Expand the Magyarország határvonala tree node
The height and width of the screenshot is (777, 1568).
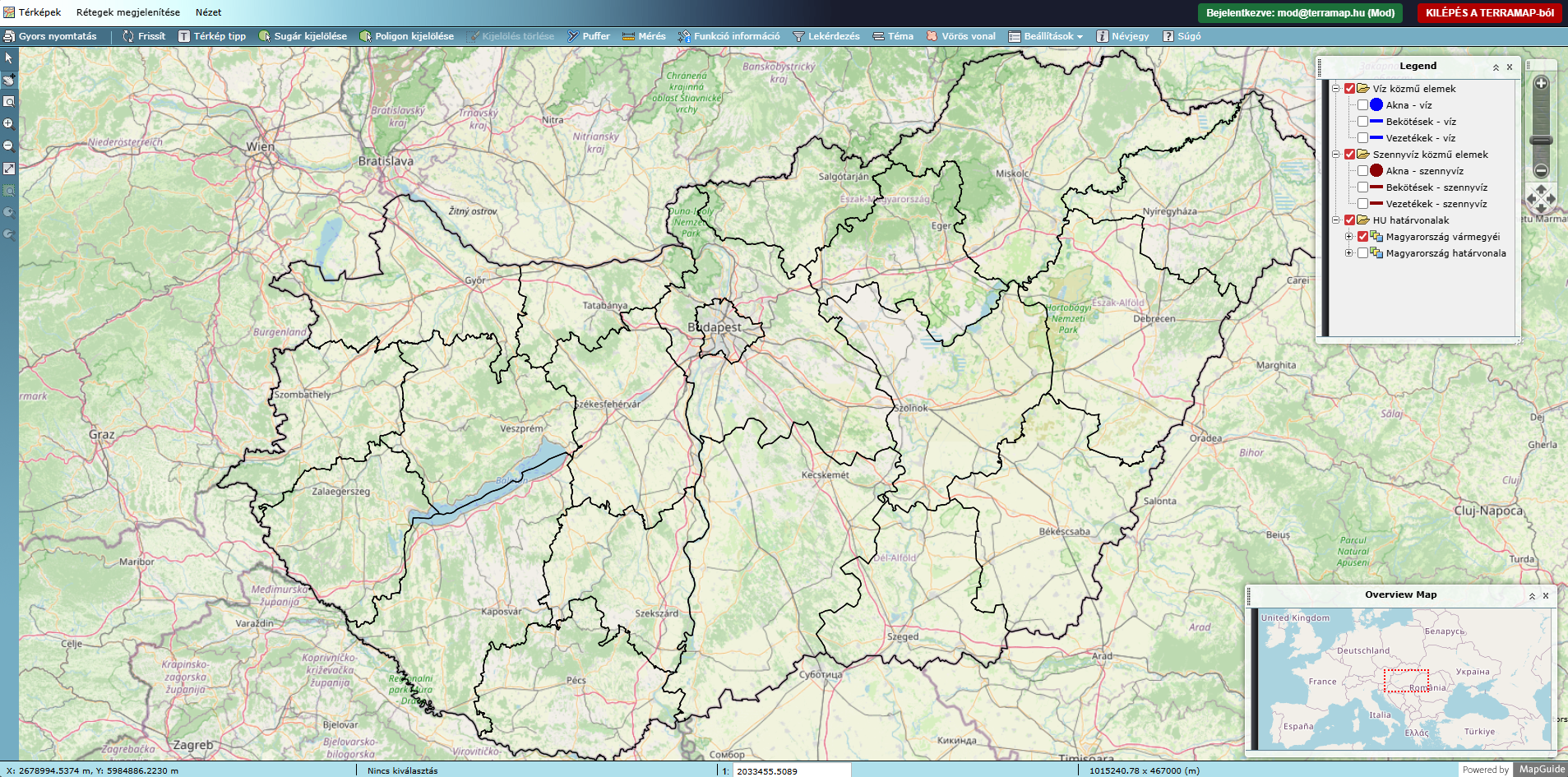(x=1348, y=253)
